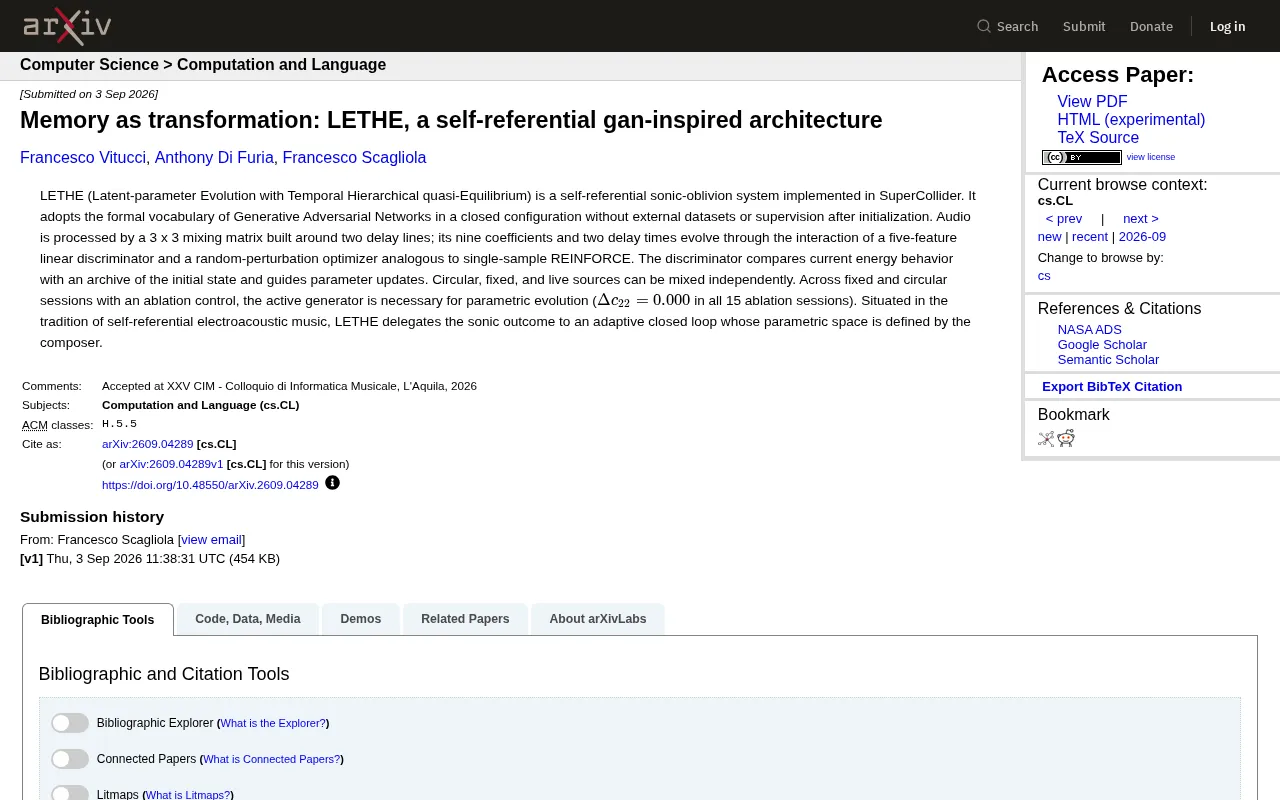1280x800 pixels.
Task: Open author Anthony Di Furia's link
Action: tap(214, 158)
